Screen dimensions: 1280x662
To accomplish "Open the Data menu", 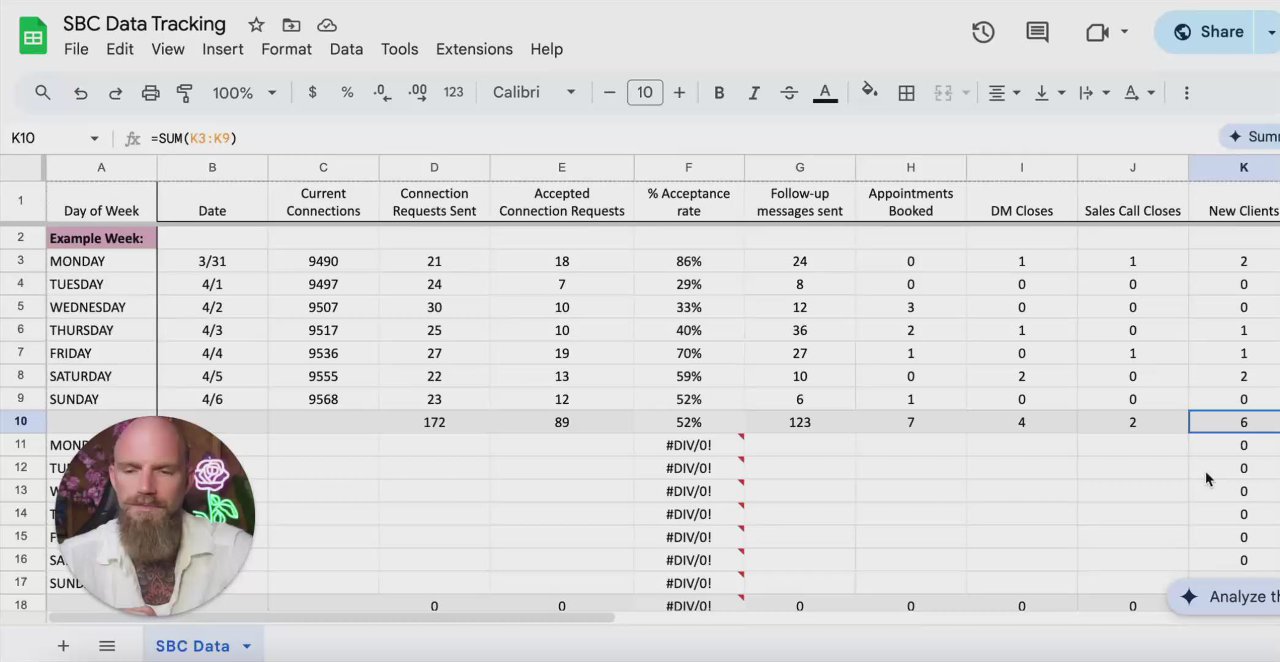I will coord(346,49).
